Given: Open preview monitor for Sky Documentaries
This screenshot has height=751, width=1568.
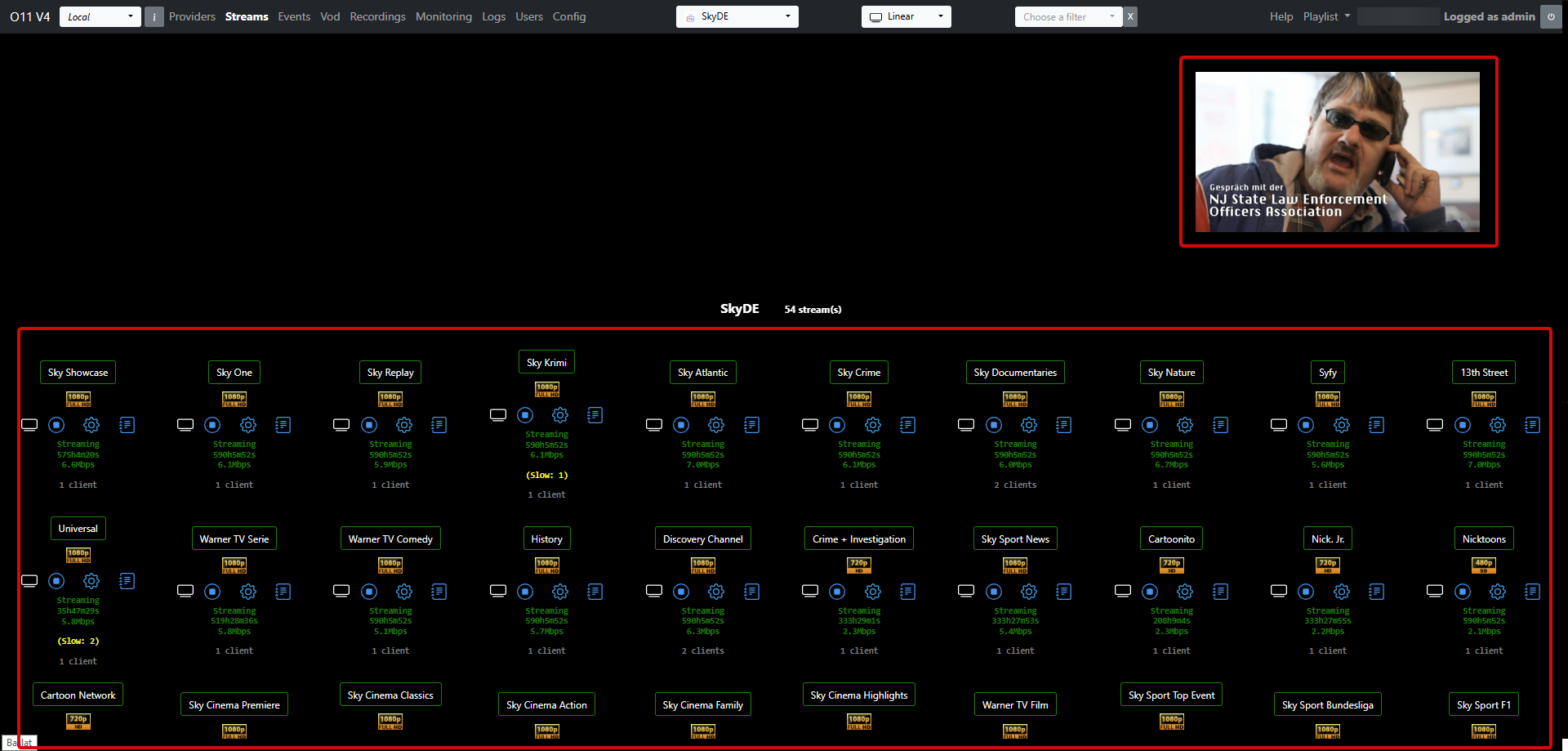Looking at the screenshot, I should pyautogui.click(x=966, y=424).
